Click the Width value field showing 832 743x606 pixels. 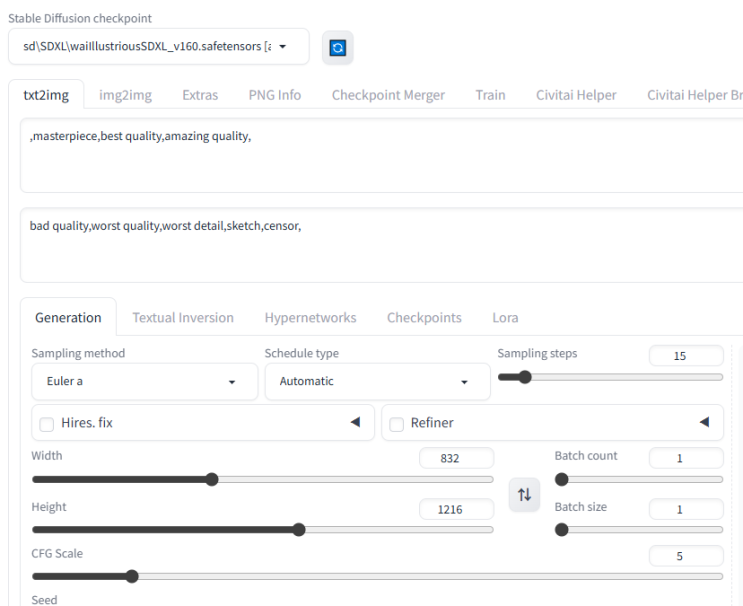pos(456,458)
